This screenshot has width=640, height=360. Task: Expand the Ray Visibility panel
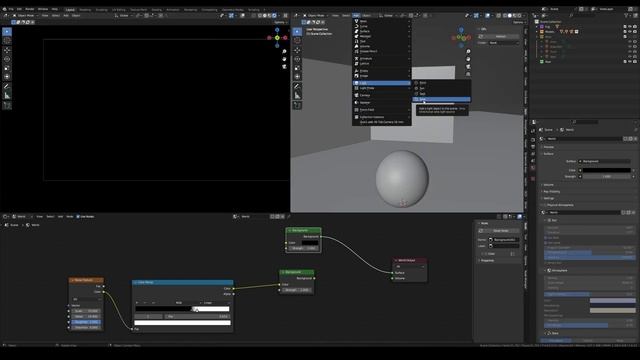point(552,191)
